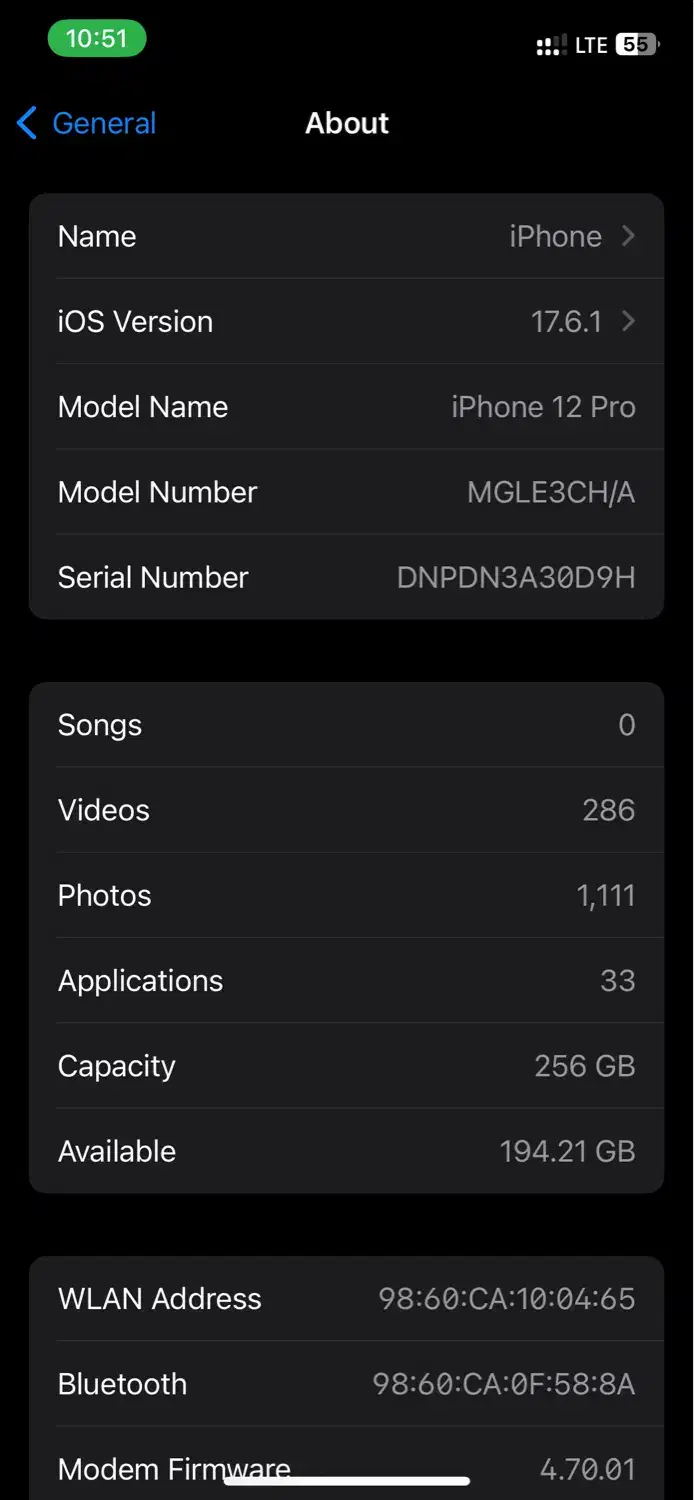The width and height of the screenshot is (694, 1500).
Task: Open the iOS Version 17.6.1 row
Action: coord(346,321)
